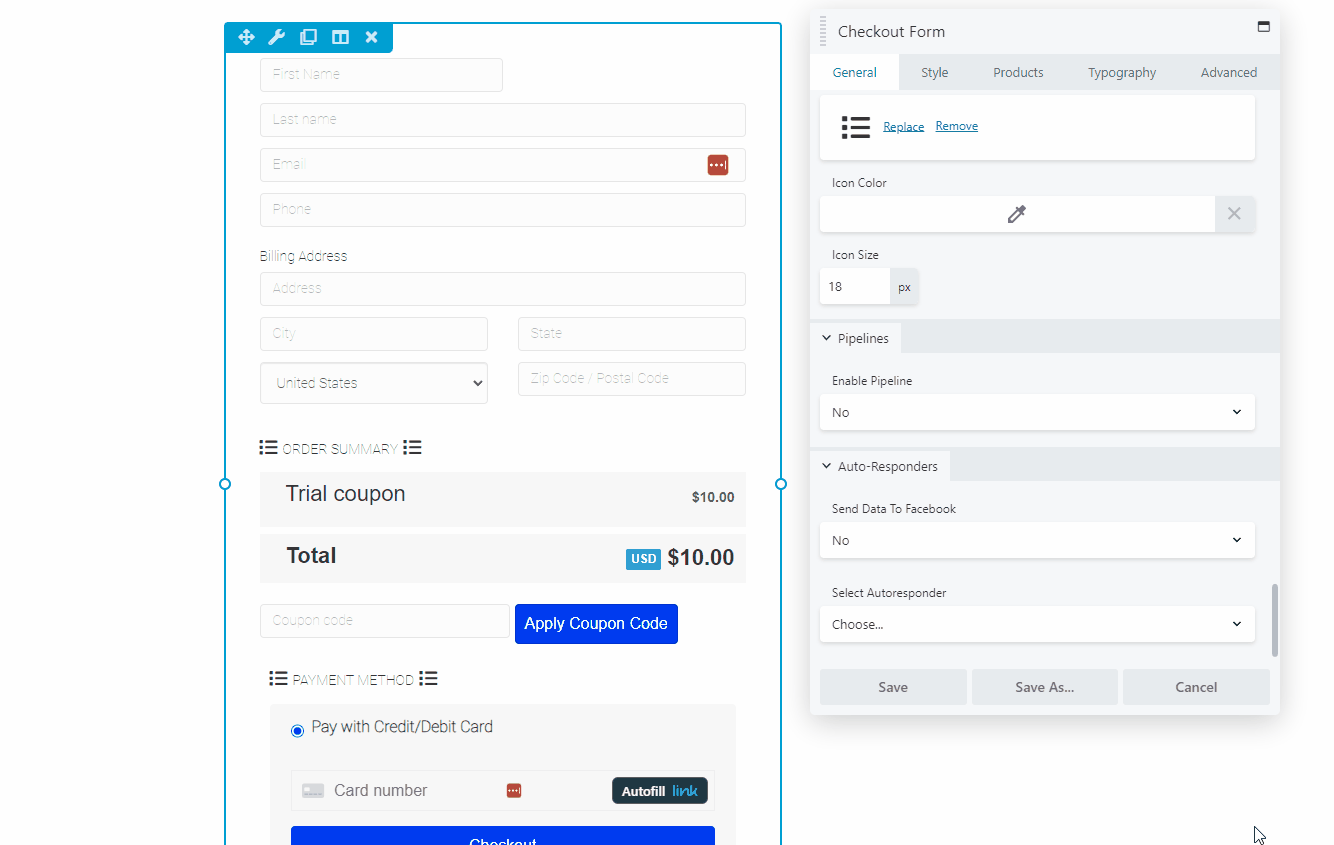Click the eyedropper in Icon Color field
Image resolution: width=1334 pixels, height=845 pixels.
pyautogui.click(x=1017, y=214)
